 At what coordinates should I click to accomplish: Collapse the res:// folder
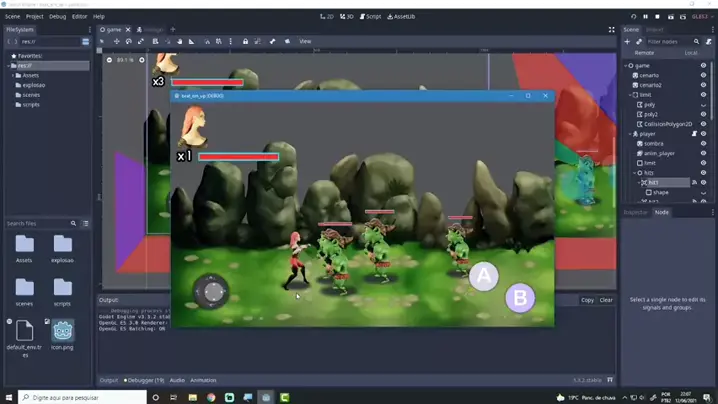point(9,66)
